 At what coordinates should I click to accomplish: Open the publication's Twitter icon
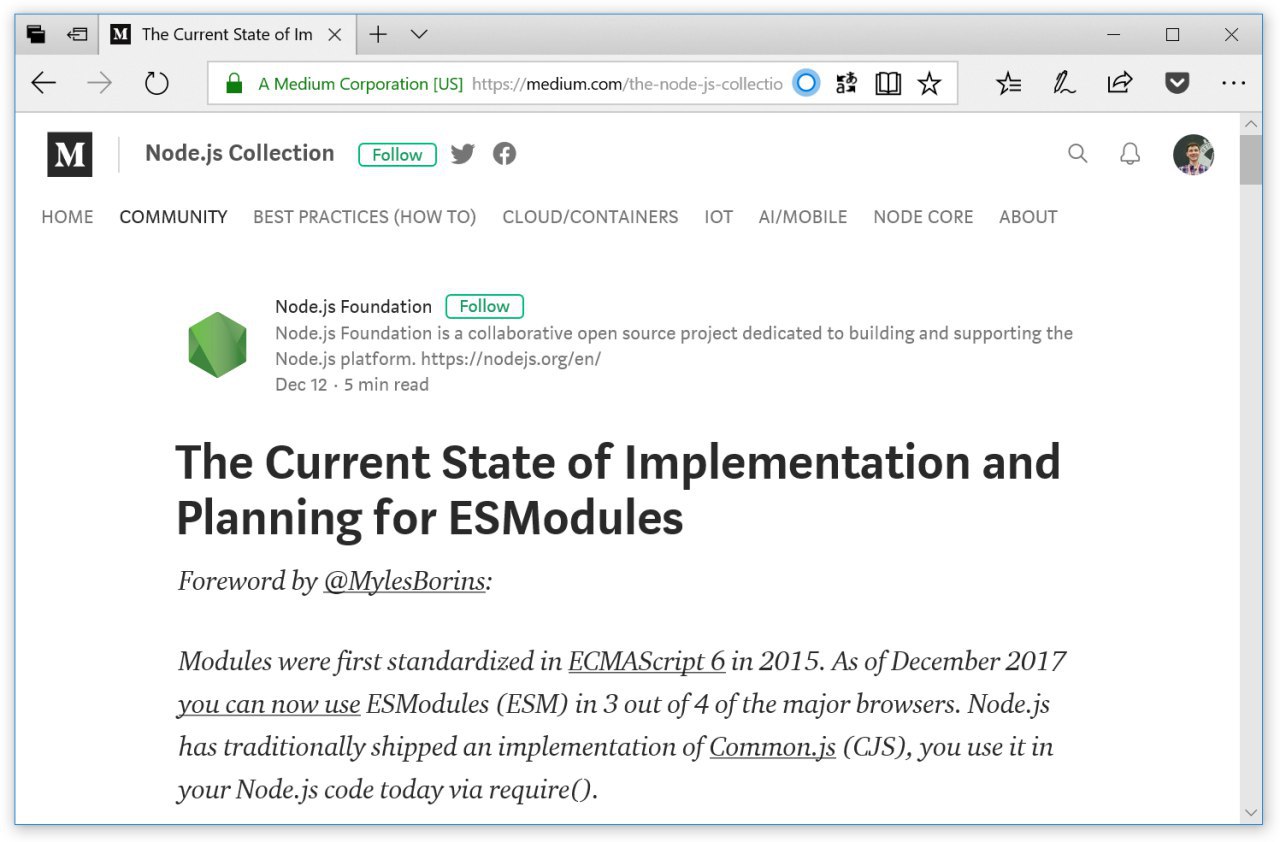point(463,154)
